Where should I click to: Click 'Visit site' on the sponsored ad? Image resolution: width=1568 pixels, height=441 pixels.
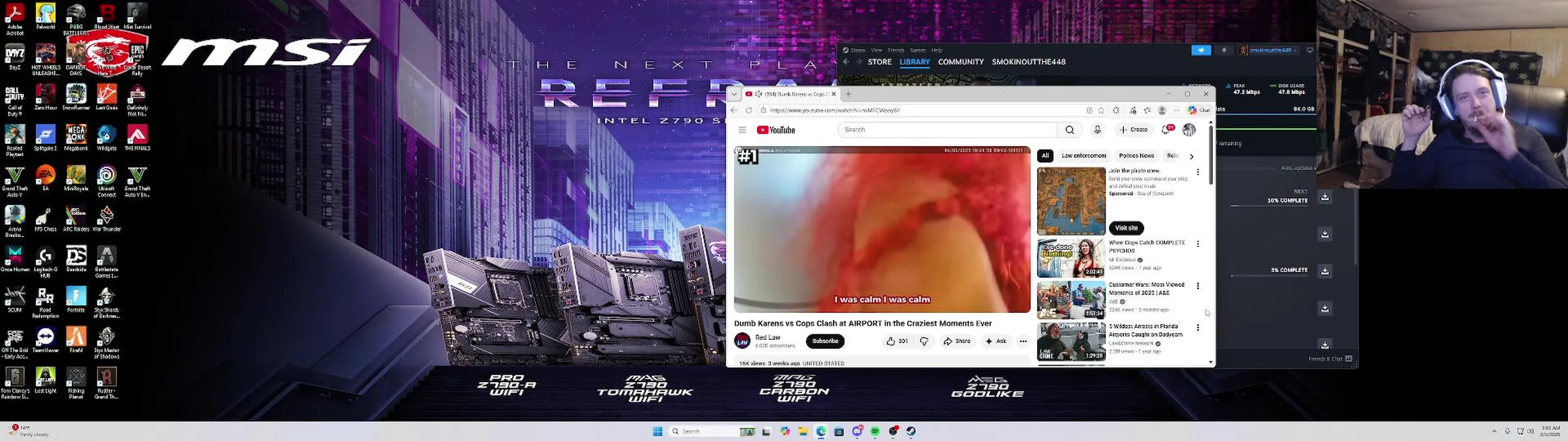[1126, 228]
